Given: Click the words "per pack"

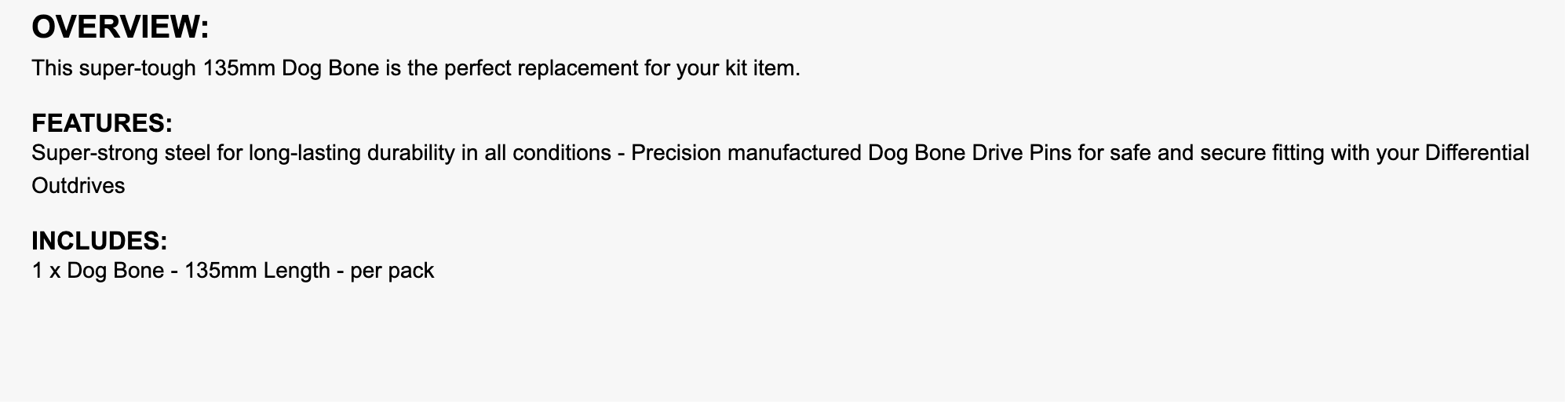Looking at the screenshot, I should click(x=392, y=271).
